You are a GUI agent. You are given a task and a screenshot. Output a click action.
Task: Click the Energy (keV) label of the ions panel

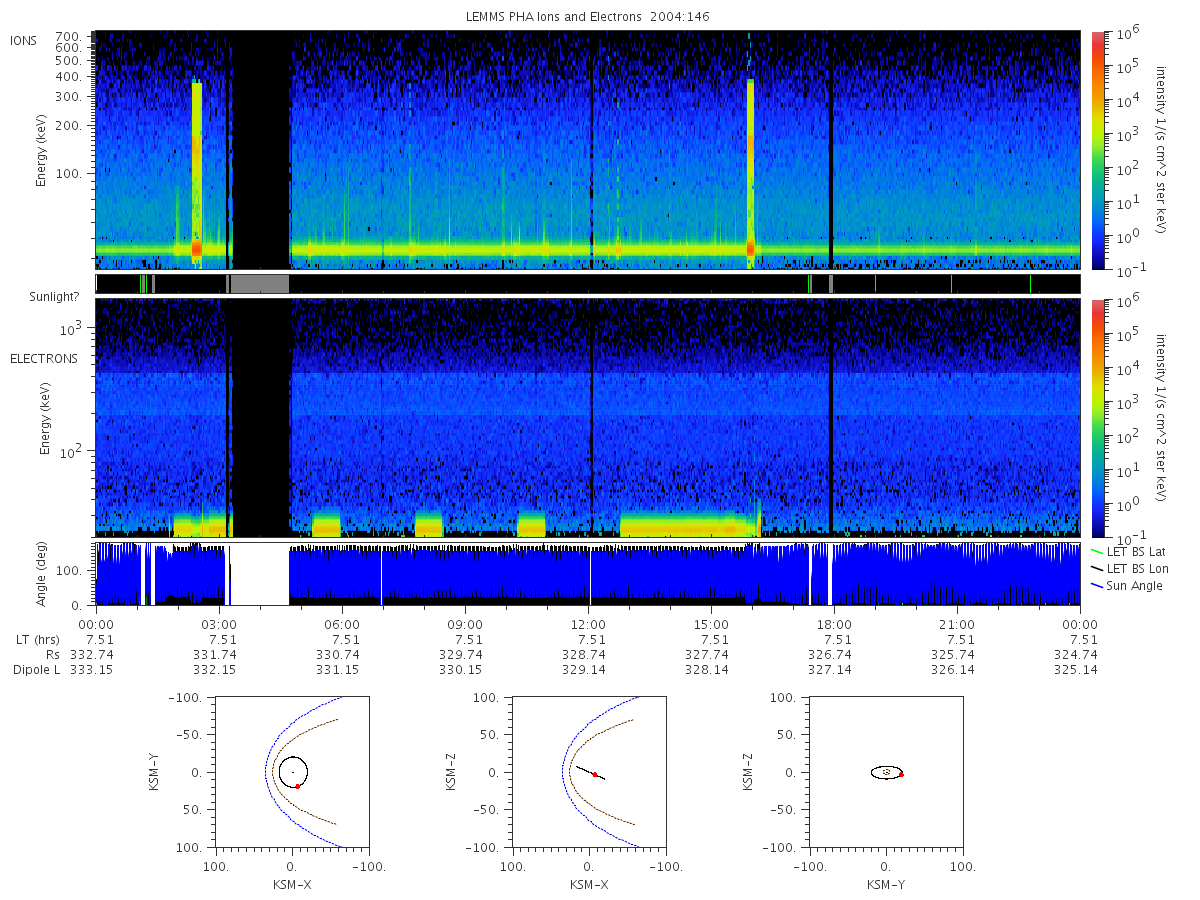(x=41, y=150)
